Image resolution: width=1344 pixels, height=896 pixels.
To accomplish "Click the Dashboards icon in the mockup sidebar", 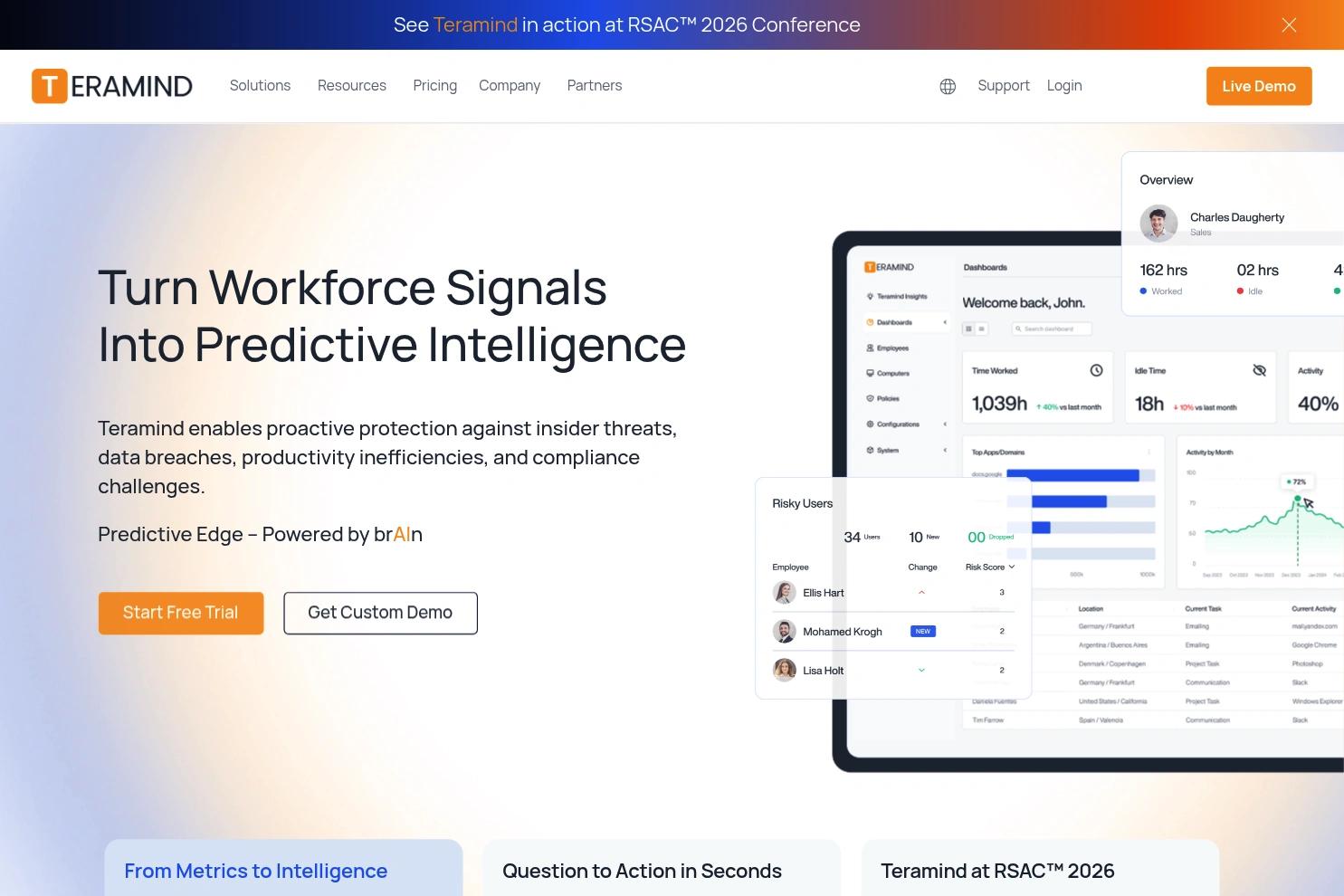I will coord(870,322).
